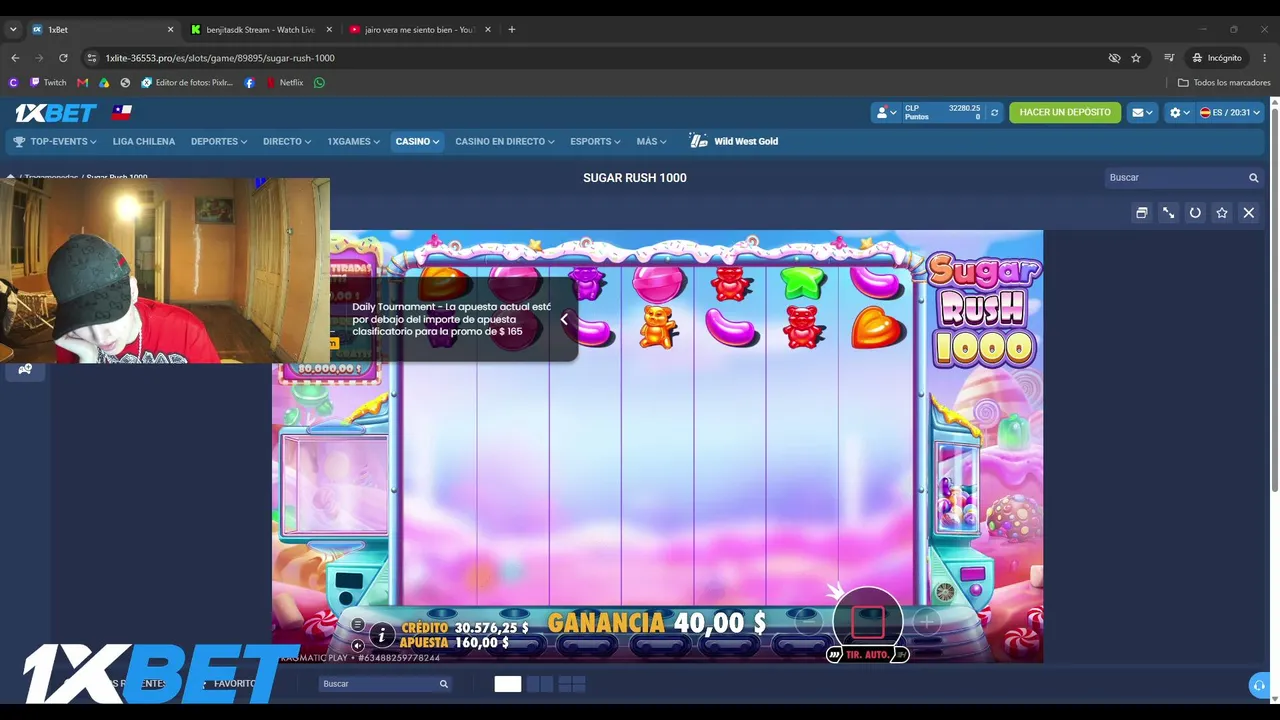Image resolution: width=1280 pixels, height=720 pixels.
Task: Refresh the account balance
Action: point(994,113)
